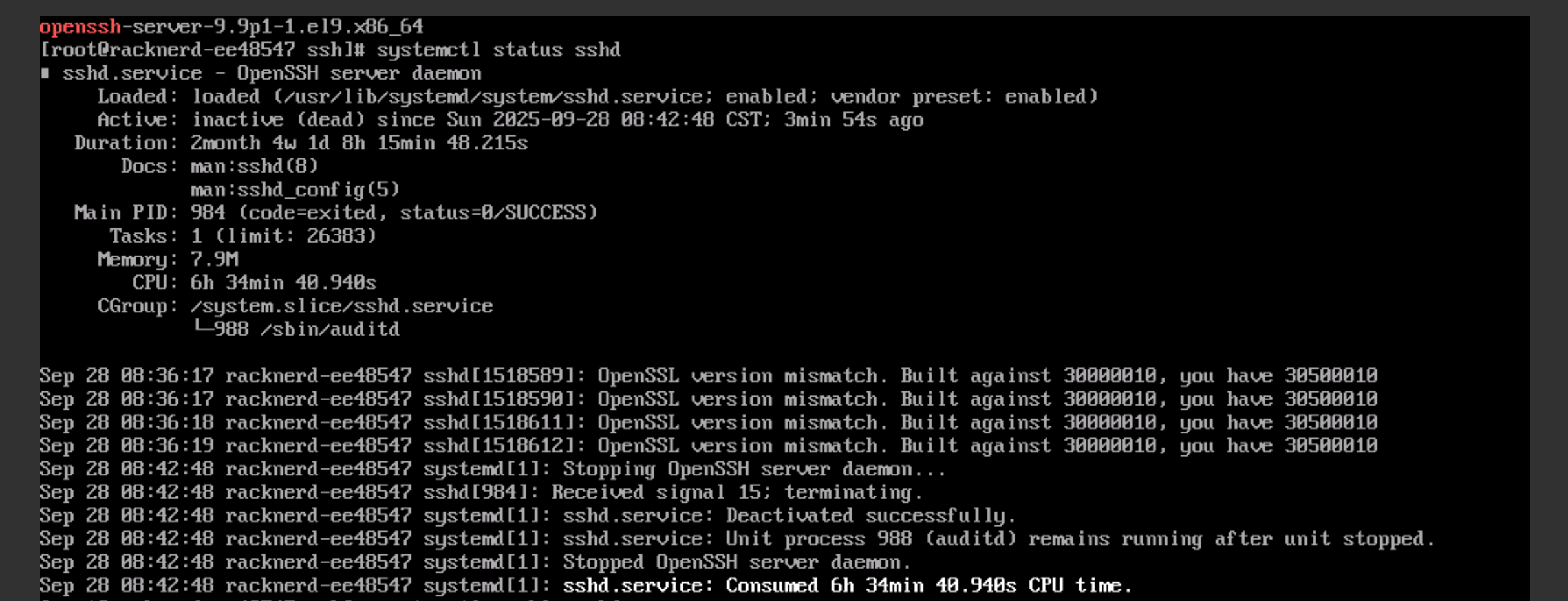The image size is (1568, 601).
Task: Click the Duration value line
Action: [359, 143]
